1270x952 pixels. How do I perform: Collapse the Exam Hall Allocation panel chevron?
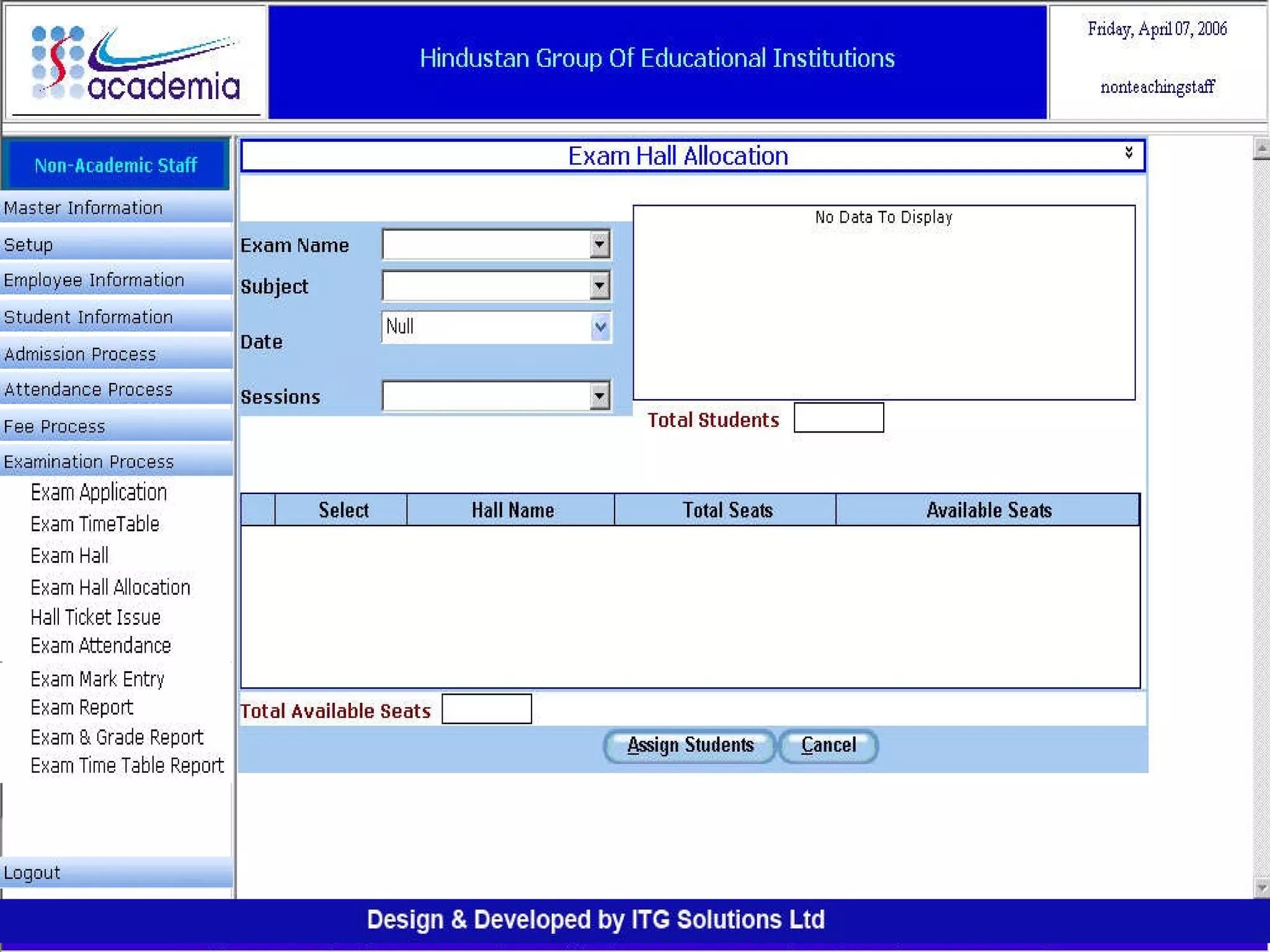point(1128,152)
